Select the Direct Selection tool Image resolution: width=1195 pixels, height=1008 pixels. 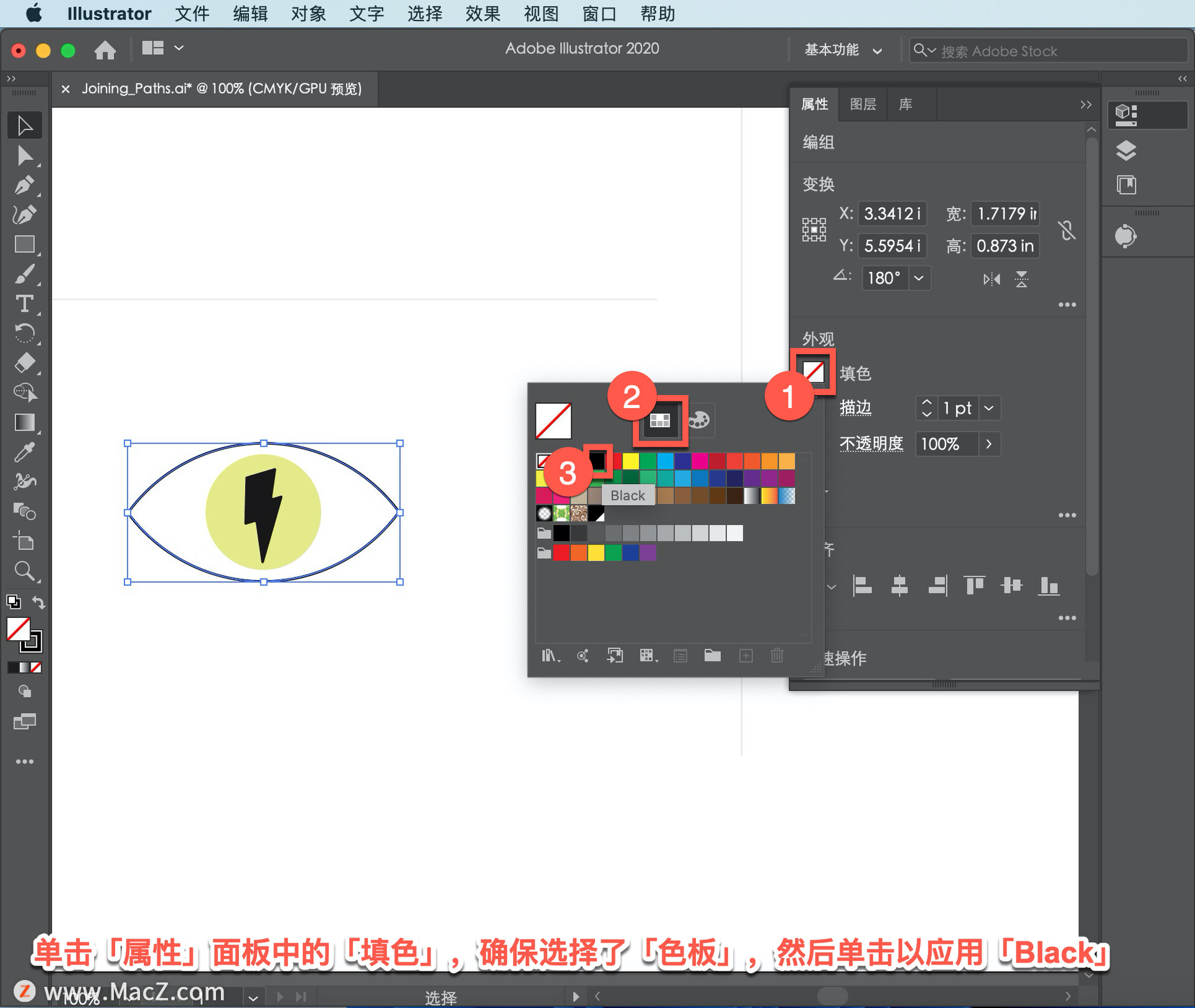[x=24, y=156]
